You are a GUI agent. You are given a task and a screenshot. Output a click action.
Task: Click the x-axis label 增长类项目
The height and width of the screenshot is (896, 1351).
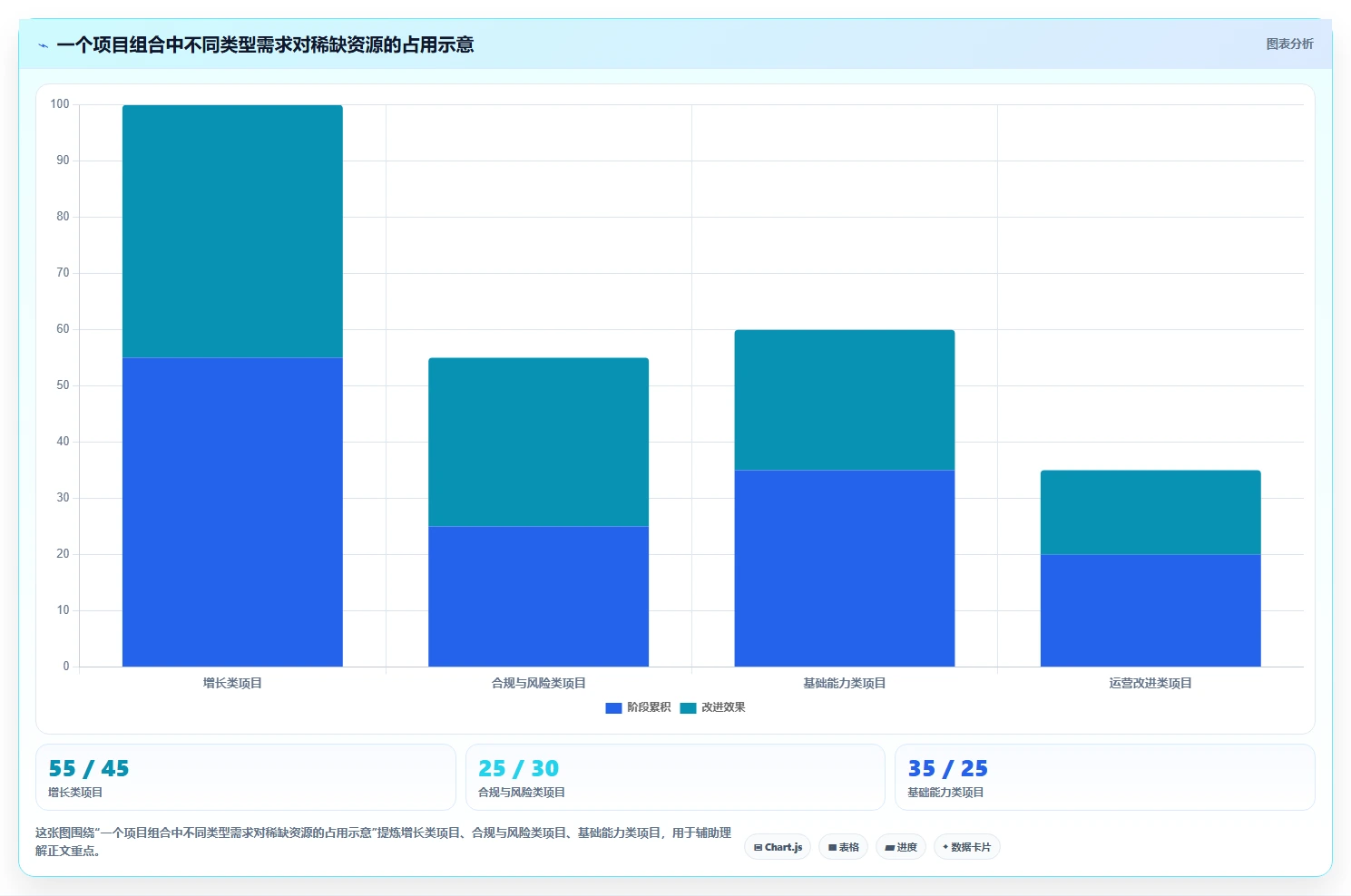[232, 683]
